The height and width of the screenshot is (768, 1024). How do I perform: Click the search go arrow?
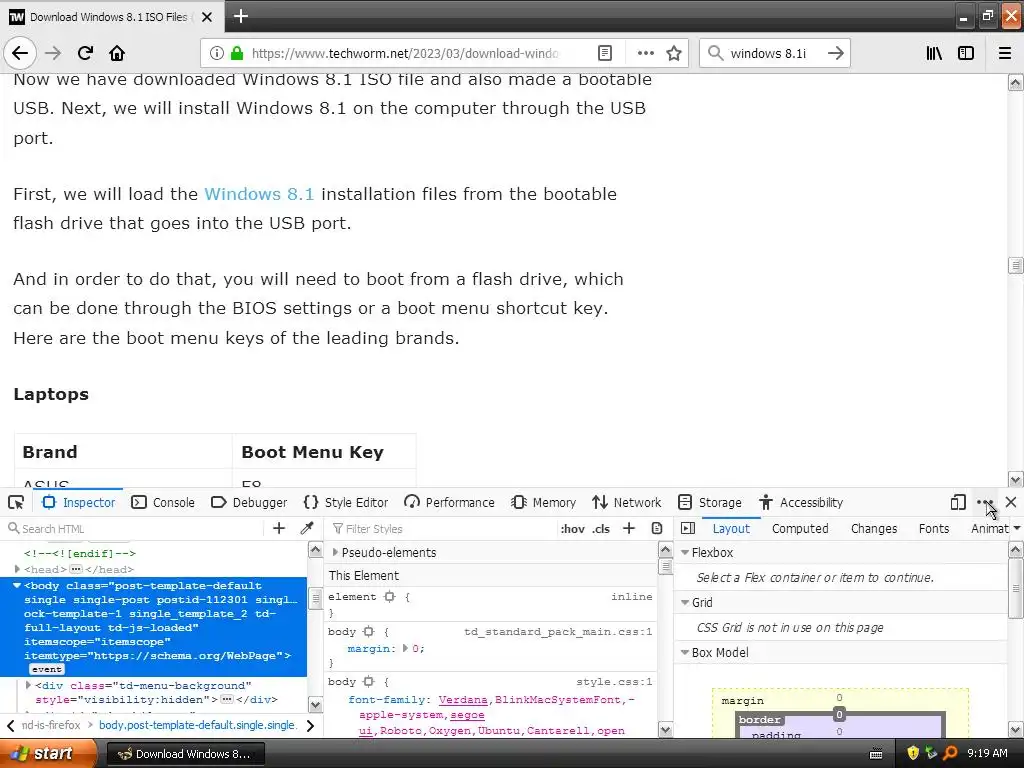[835, 53]
